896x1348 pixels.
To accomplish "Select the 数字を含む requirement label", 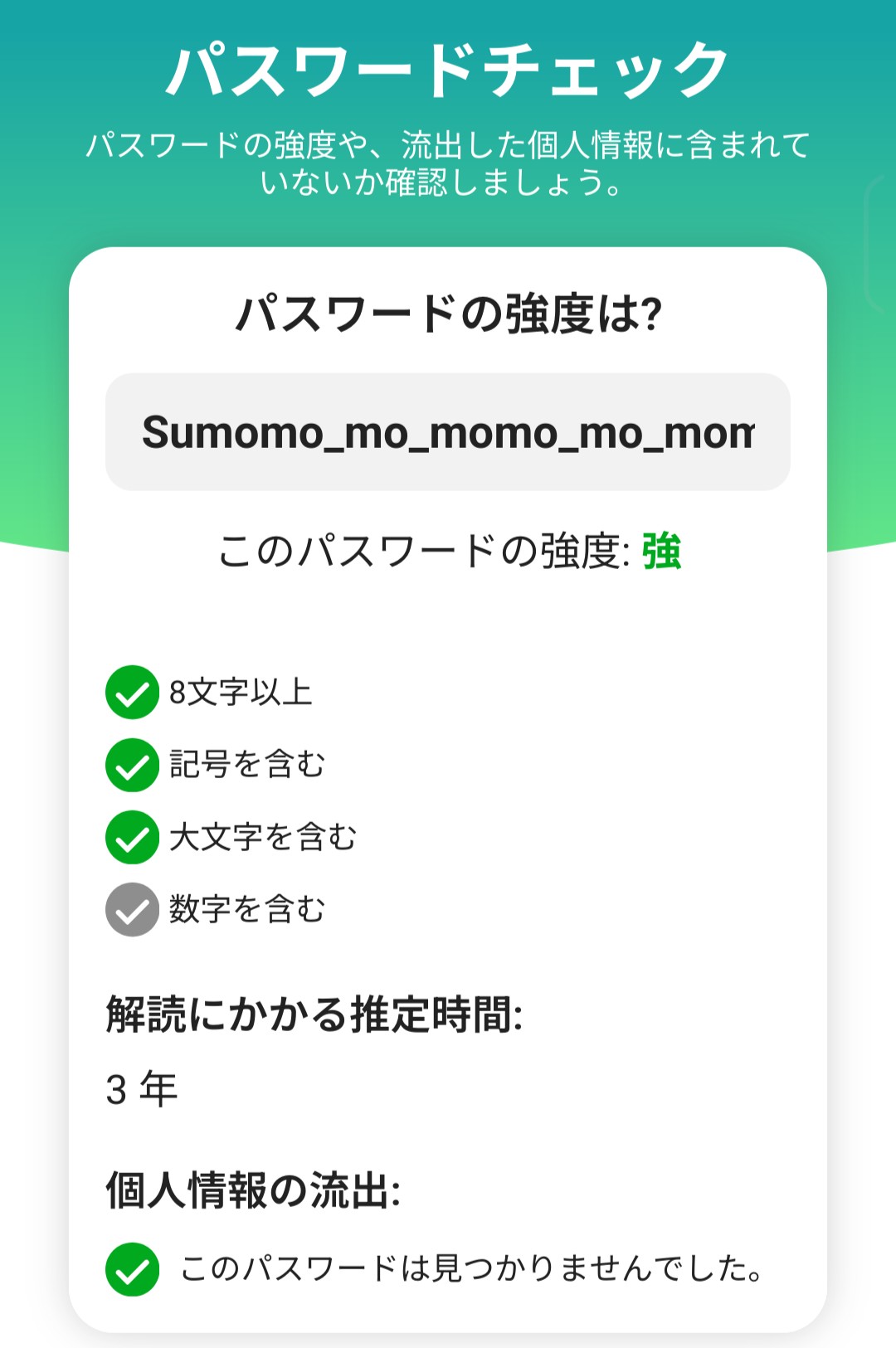I will click(247, 909).
